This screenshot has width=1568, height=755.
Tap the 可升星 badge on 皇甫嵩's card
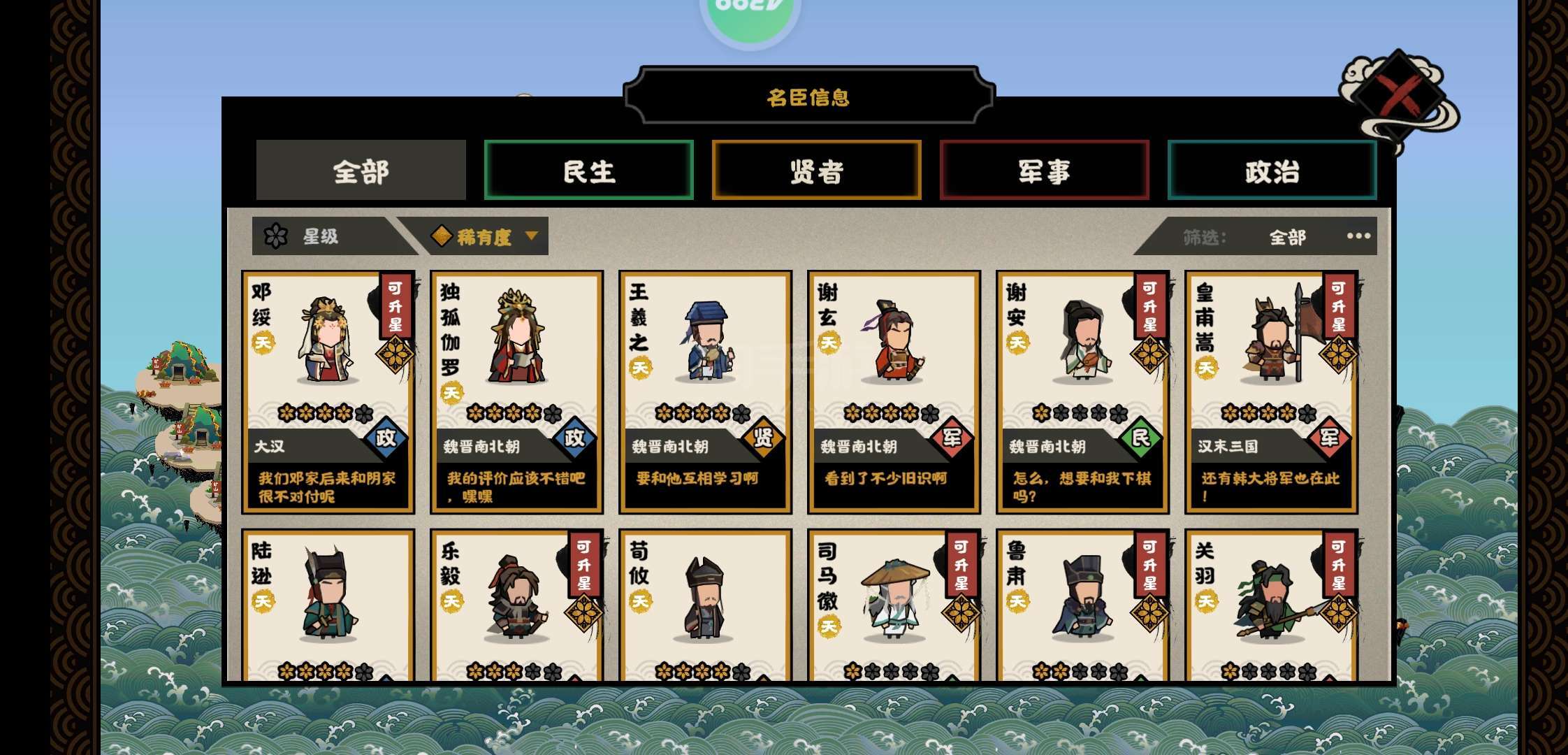pos(1339,307)
